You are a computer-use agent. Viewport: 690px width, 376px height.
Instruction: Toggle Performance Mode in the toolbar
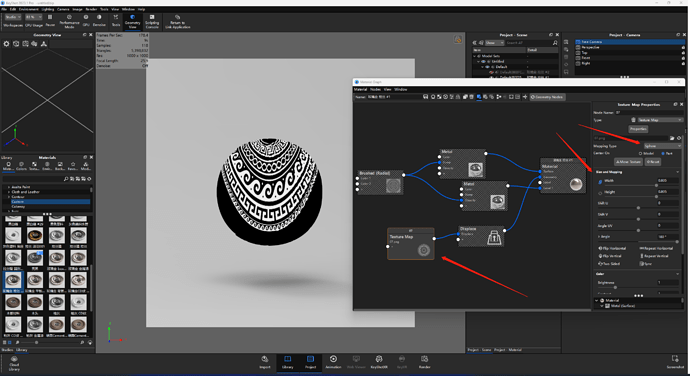(x=69, y=21)
